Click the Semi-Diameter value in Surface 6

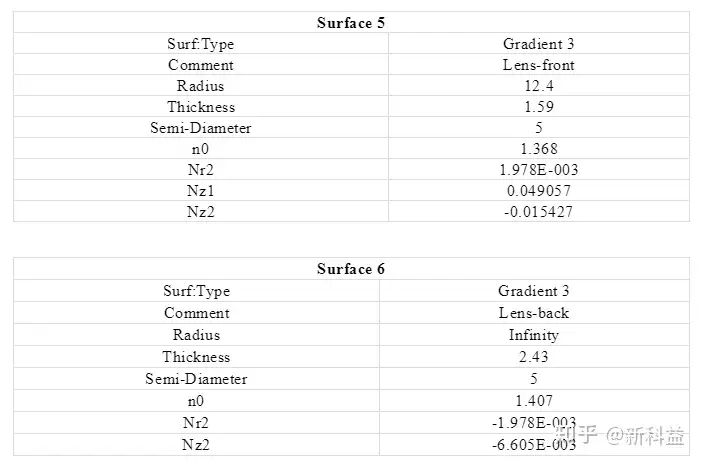pyautogui.click(x=534, y=378)
